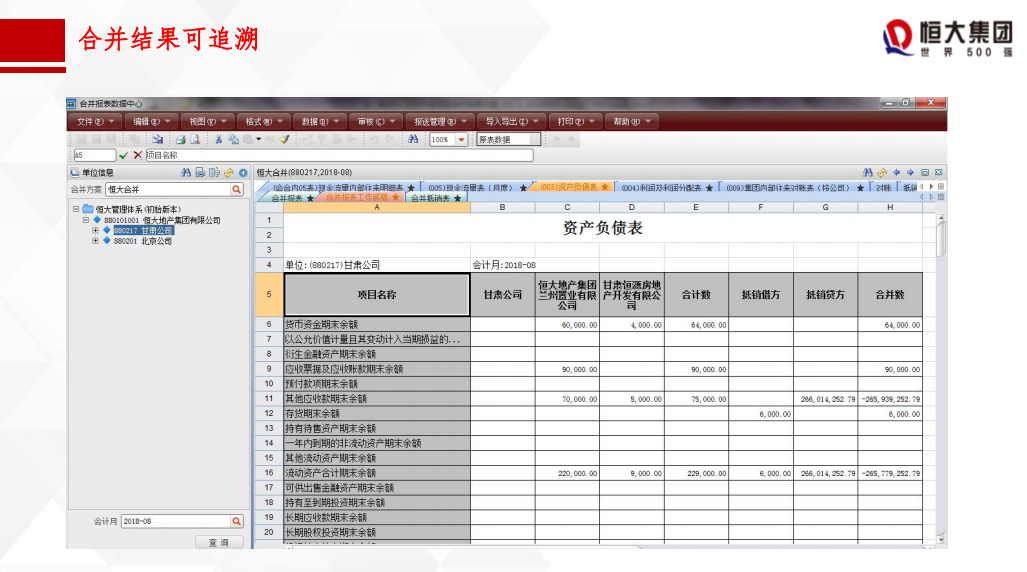The height and width of the screenshot is (572, 1027).
Task: Switch to (009)集团内部往来对账表 tab
Action: [794, 187]
